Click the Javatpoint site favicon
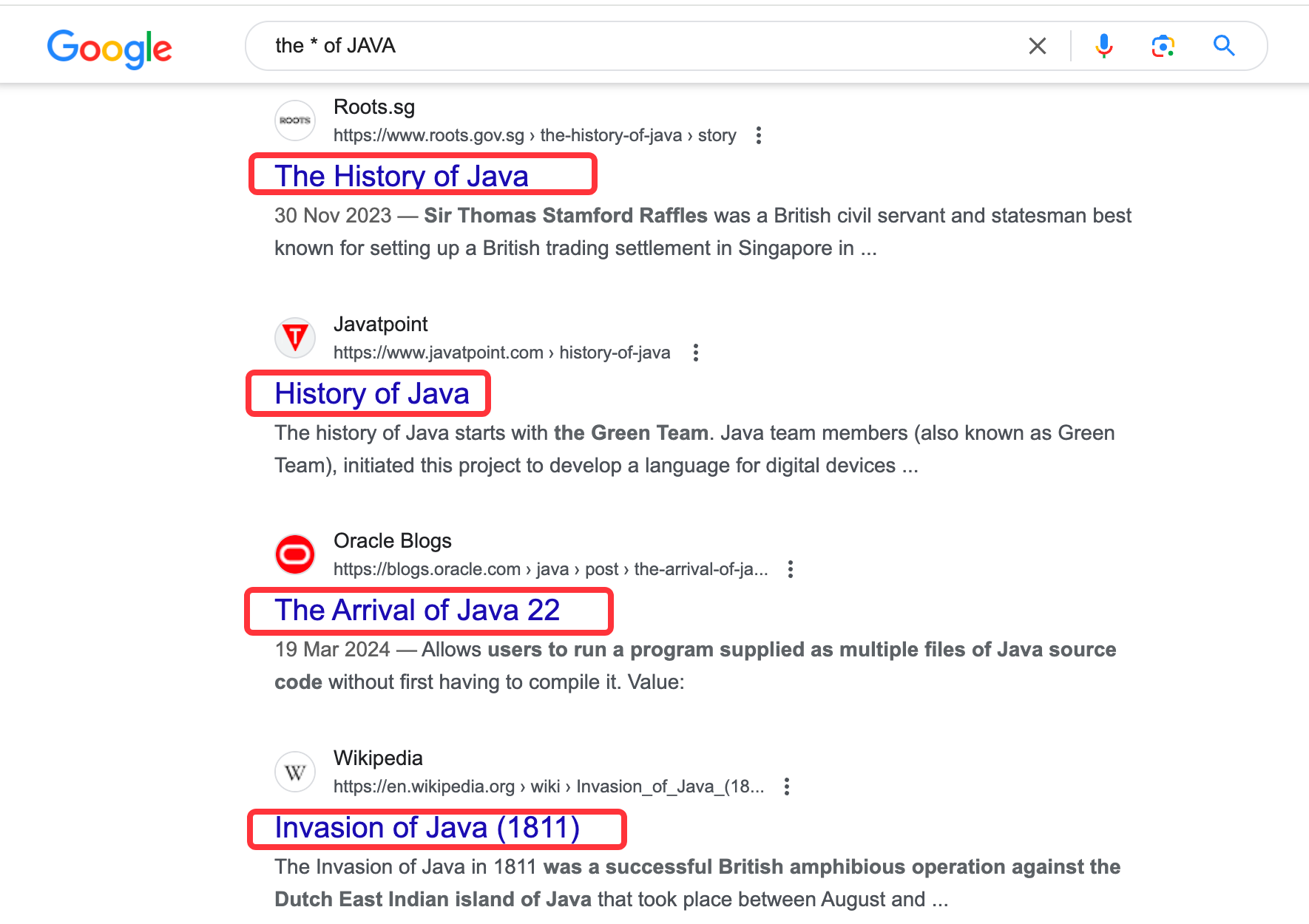This screenshot has width=1309, height=924. click(295, 338)
